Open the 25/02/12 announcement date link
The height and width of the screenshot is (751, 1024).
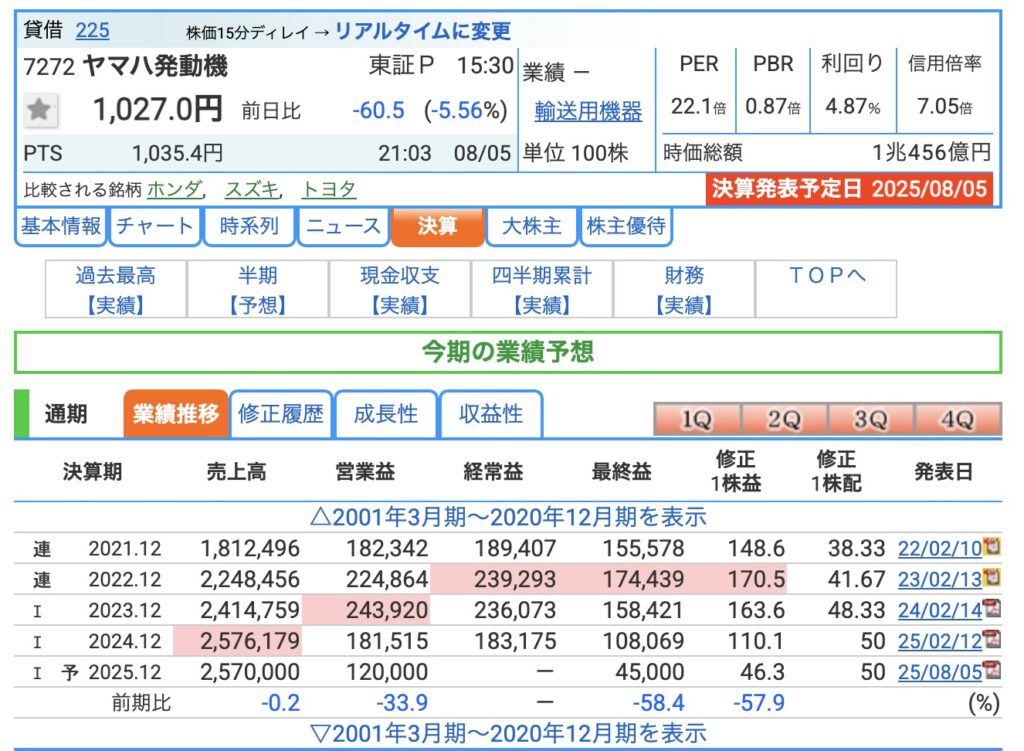pyautogui.click(x=940, y=641)
